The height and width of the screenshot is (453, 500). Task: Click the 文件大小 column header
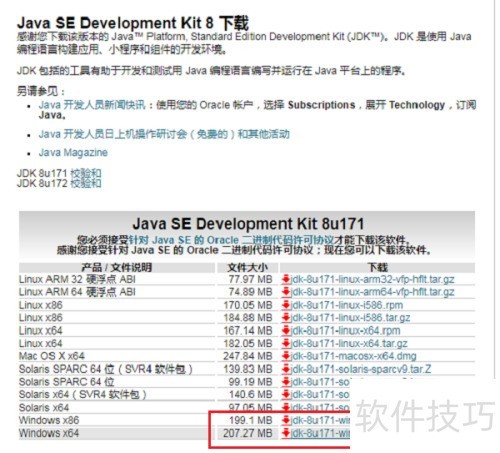pos(248,267)
